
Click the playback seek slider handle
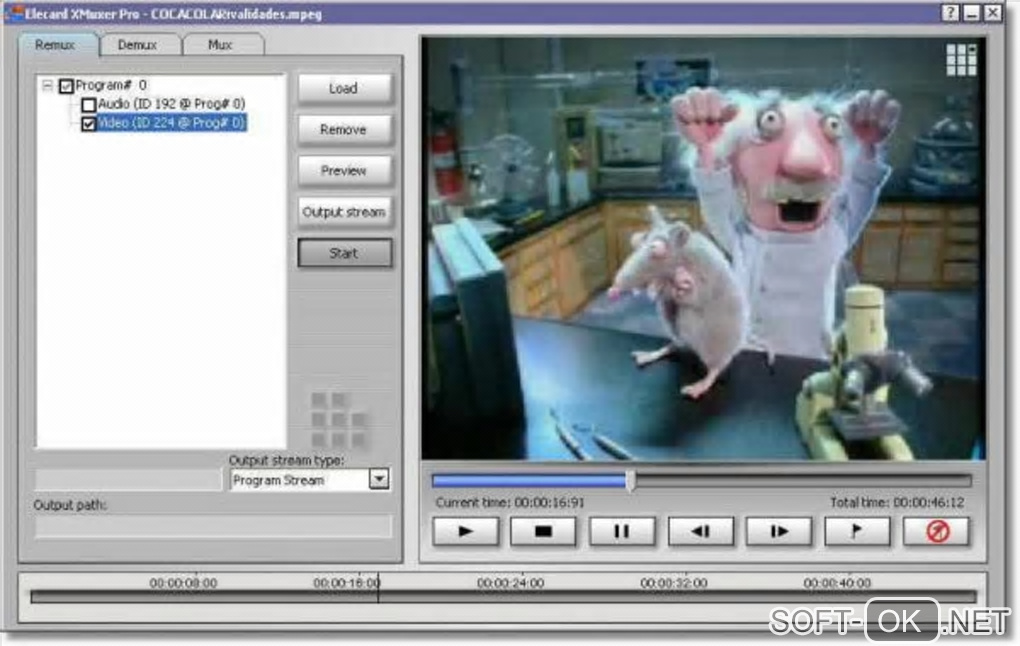click(630, 481)
